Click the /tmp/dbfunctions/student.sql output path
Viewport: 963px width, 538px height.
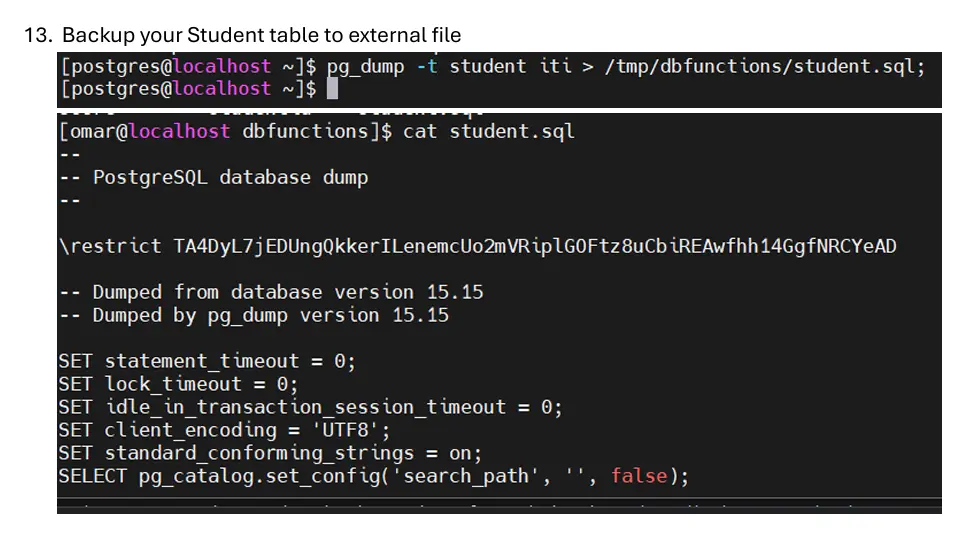764,66
